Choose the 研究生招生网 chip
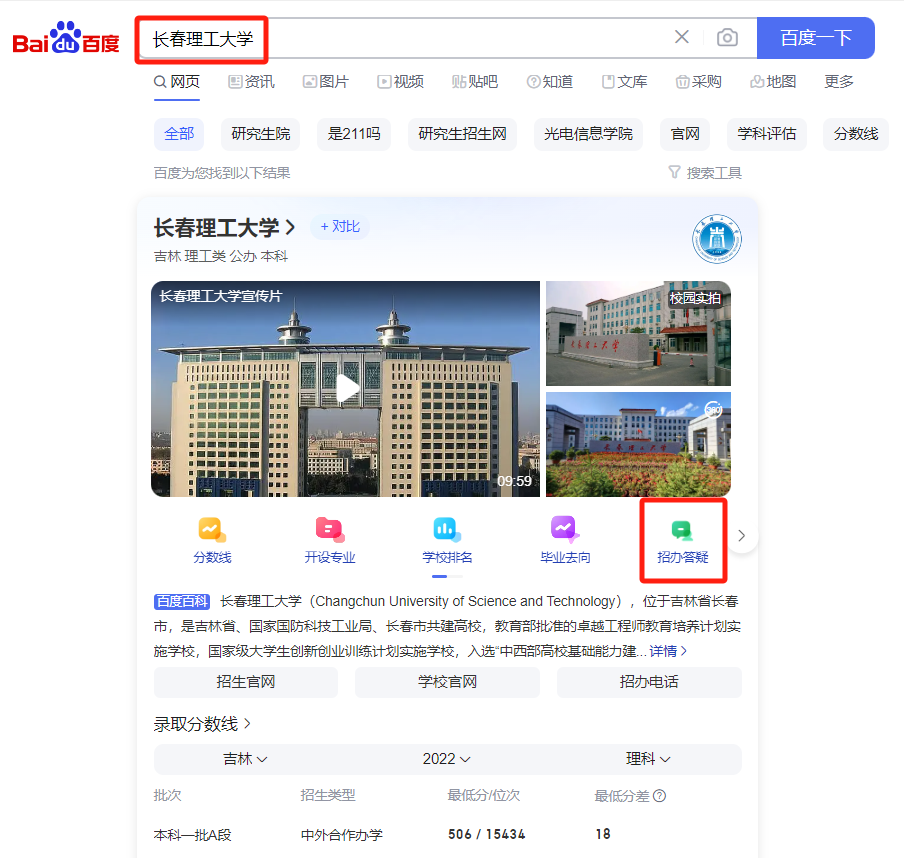Image resolution: width=904 pixels, height=858 pixels. click(x=462, y=134)
